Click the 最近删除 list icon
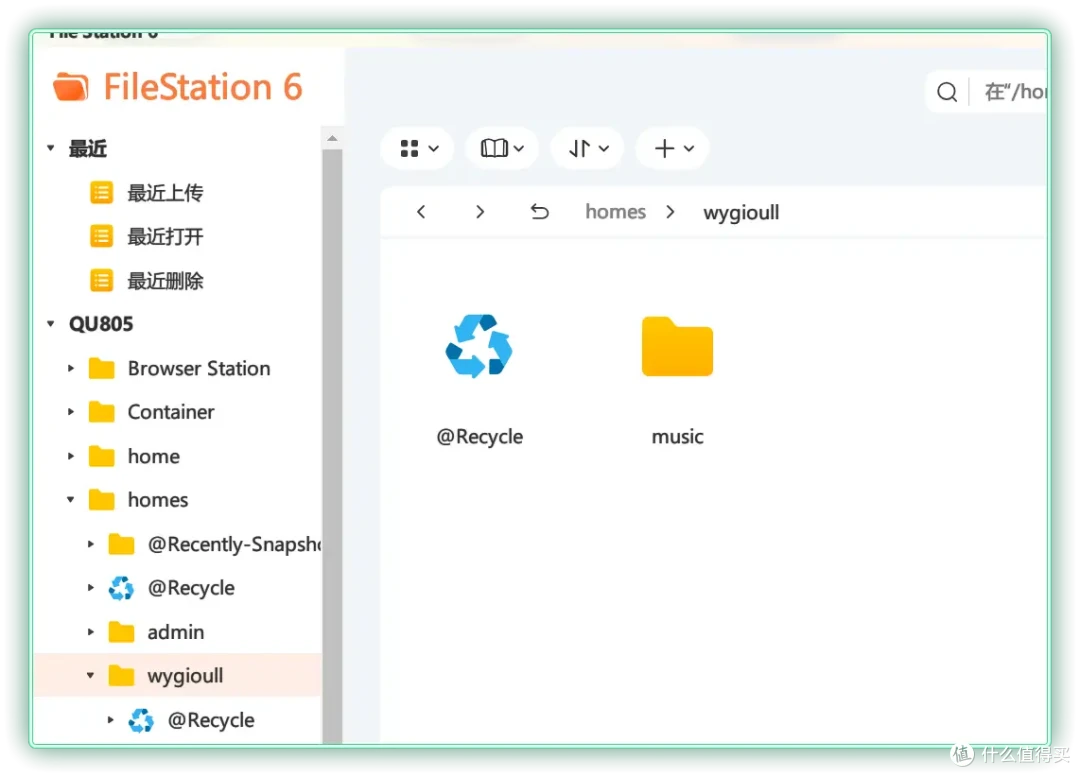Screen dimensions: 1080x777 [x=101, y=281]
